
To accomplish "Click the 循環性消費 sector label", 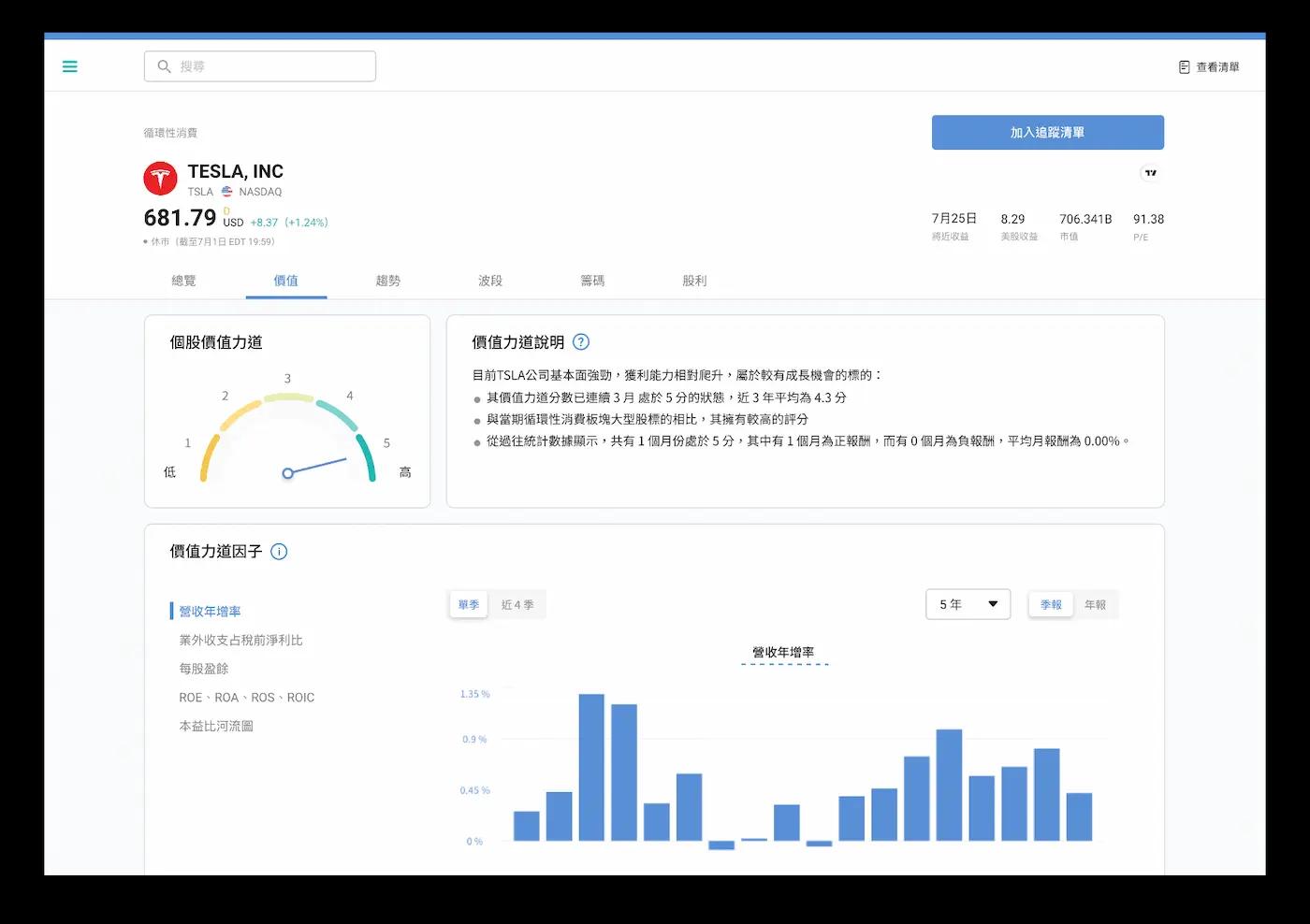I will pyautogui.click(x=170, y=133).
